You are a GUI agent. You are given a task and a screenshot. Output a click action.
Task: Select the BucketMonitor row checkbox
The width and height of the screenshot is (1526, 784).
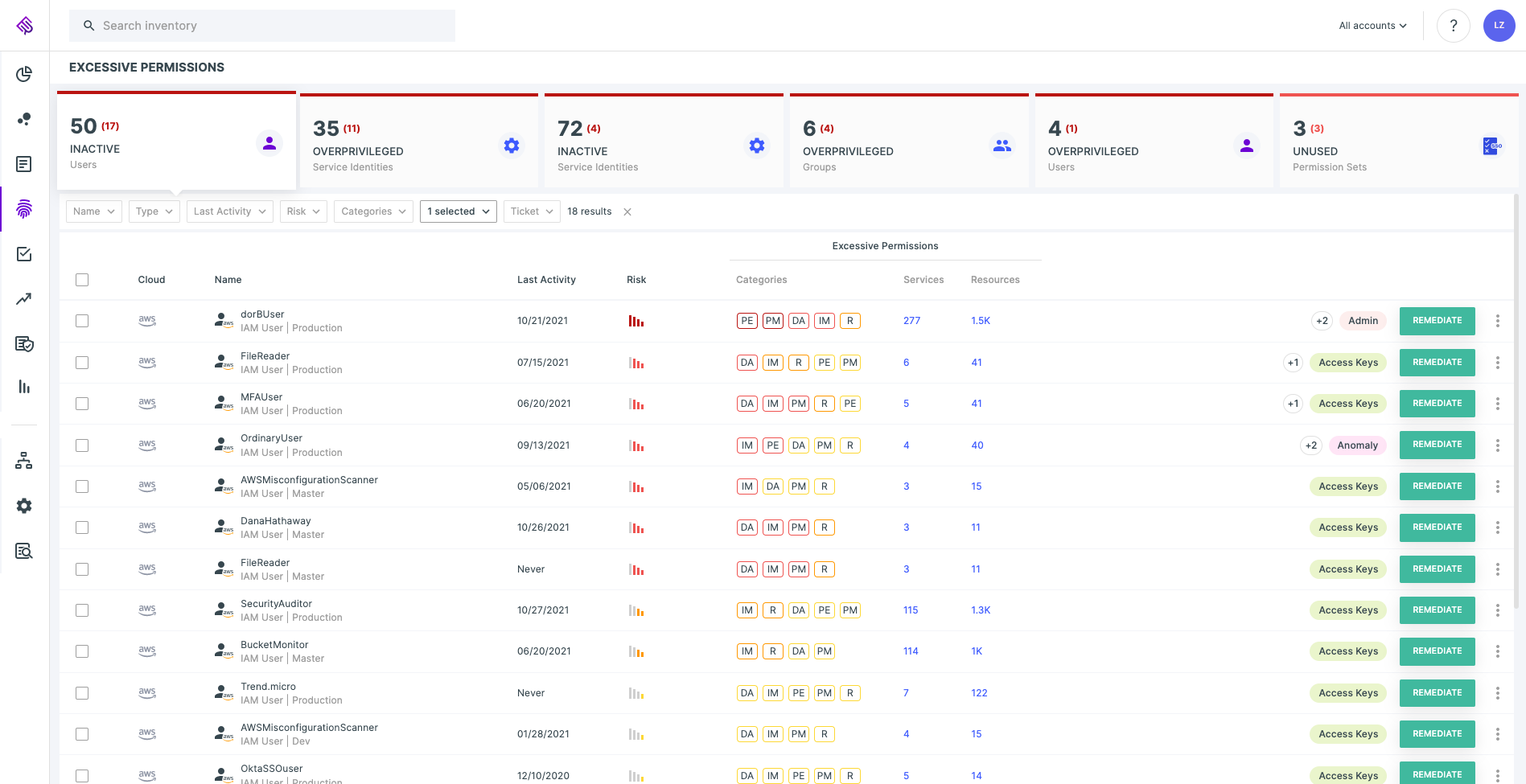click(82, 651)
